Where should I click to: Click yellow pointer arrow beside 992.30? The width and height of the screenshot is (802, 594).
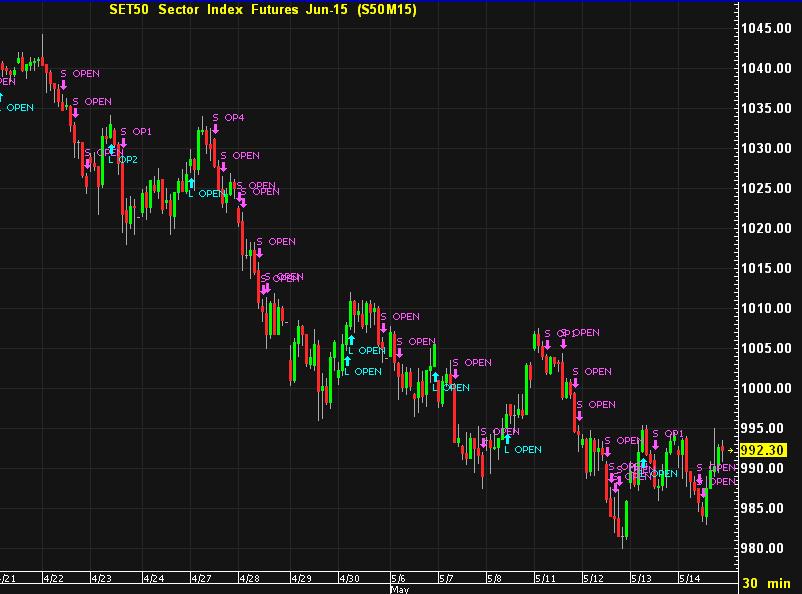(732, 450)
